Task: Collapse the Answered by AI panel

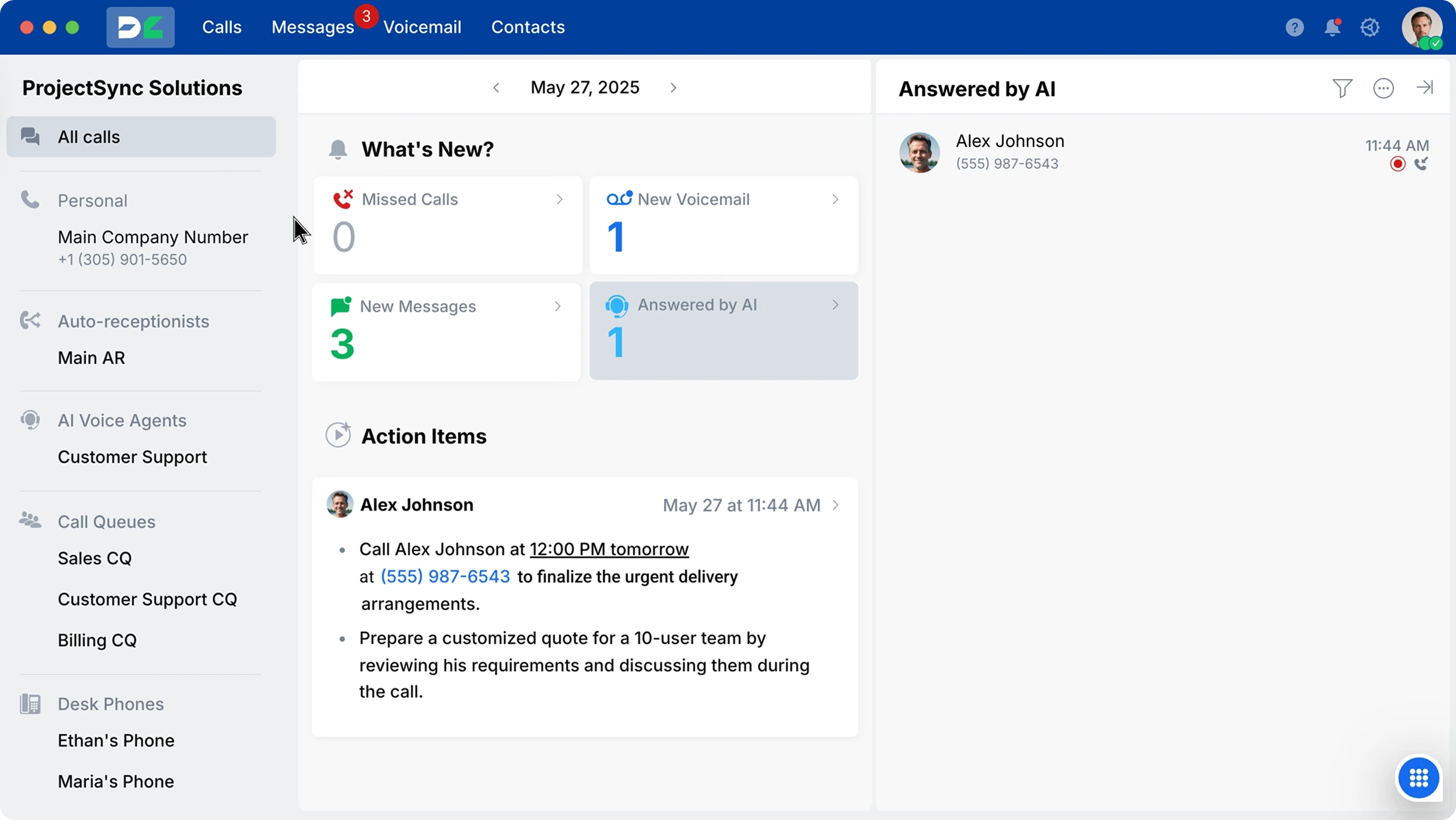Action: click(x=1425, y=88)
